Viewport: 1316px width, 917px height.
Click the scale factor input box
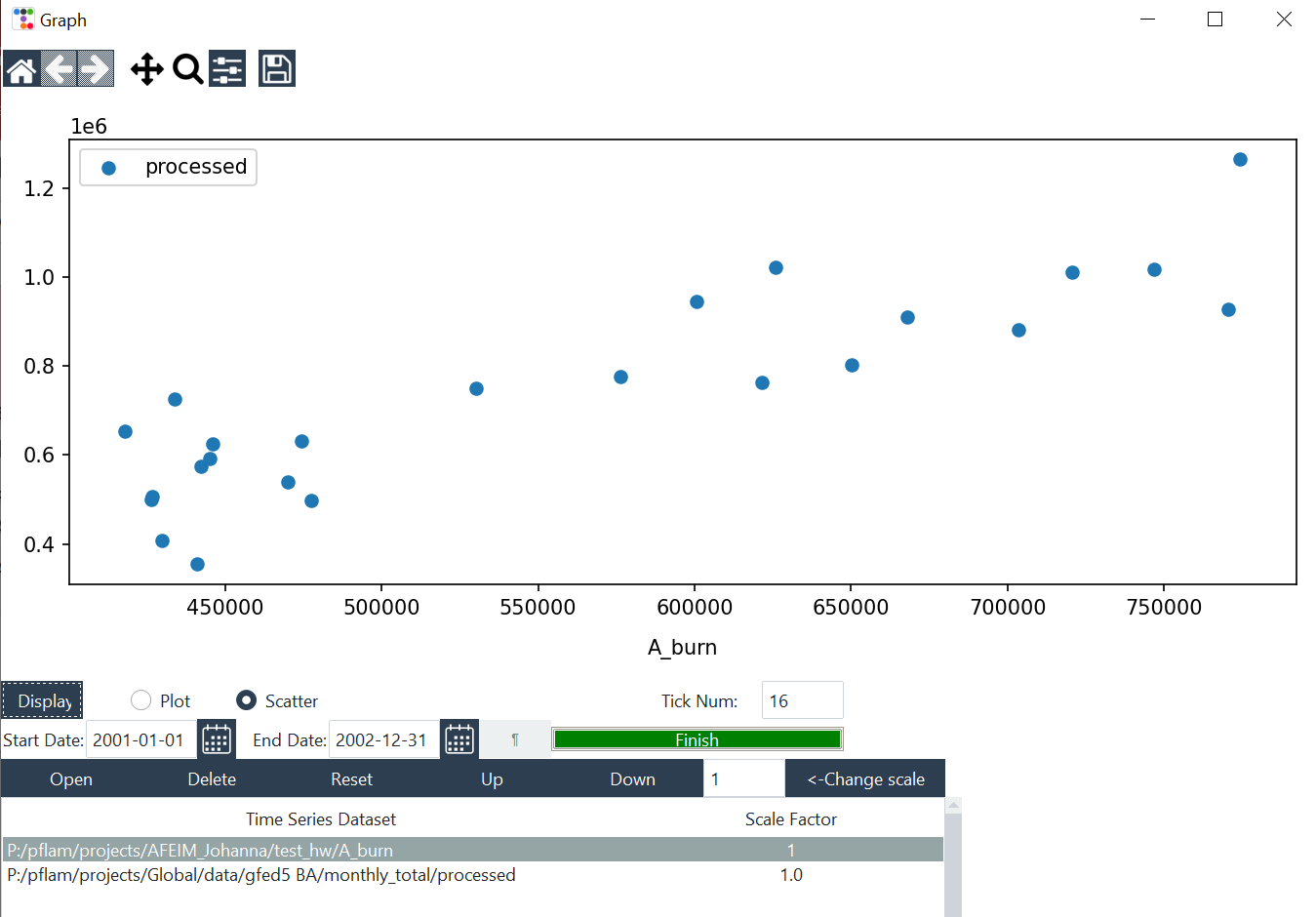point(743,778)
